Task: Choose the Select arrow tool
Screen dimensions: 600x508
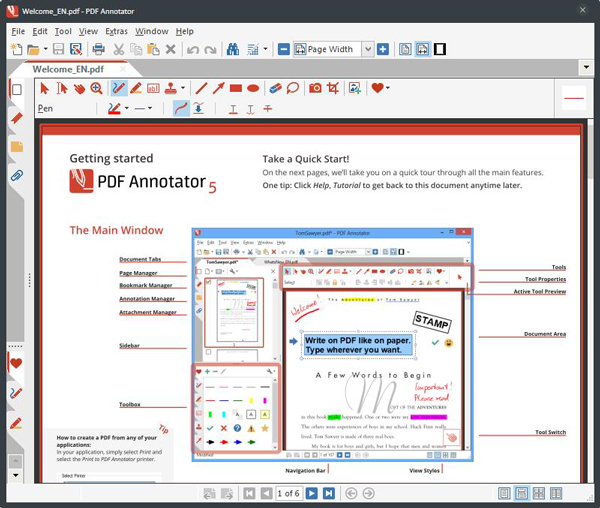Action: pyautogui.click(x=44, y=88)
